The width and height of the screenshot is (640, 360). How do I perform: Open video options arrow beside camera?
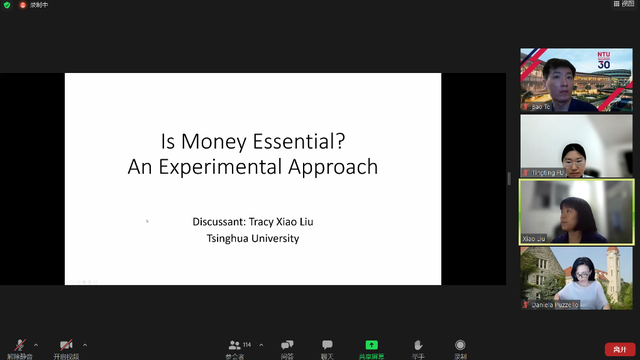click(x=85, y=345)
